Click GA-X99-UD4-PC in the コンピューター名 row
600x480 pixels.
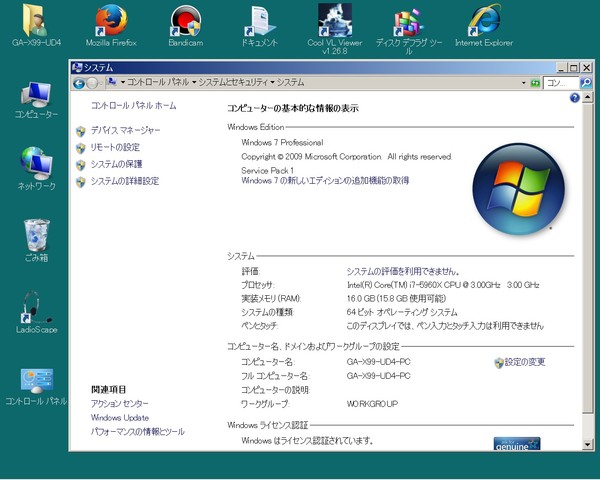point(378,362)
